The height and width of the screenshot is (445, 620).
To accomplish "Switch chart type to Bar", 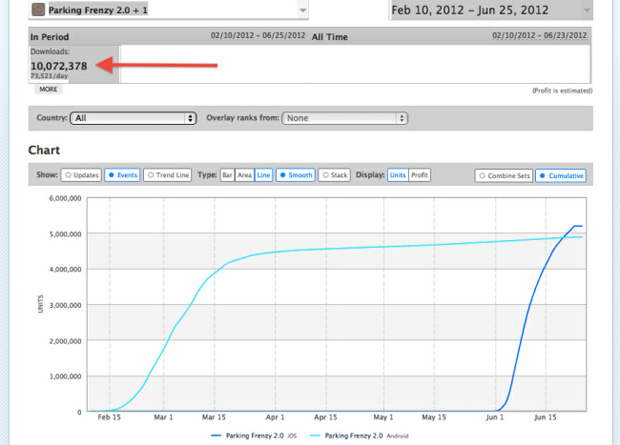I will click(226, 175).
